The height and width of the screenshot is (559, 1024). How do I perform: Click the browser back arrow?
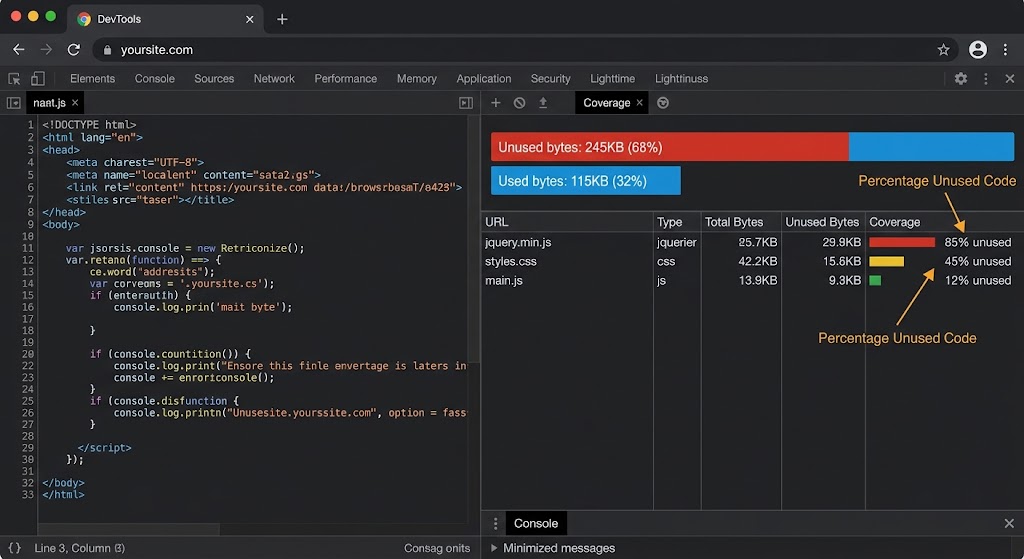19,50
